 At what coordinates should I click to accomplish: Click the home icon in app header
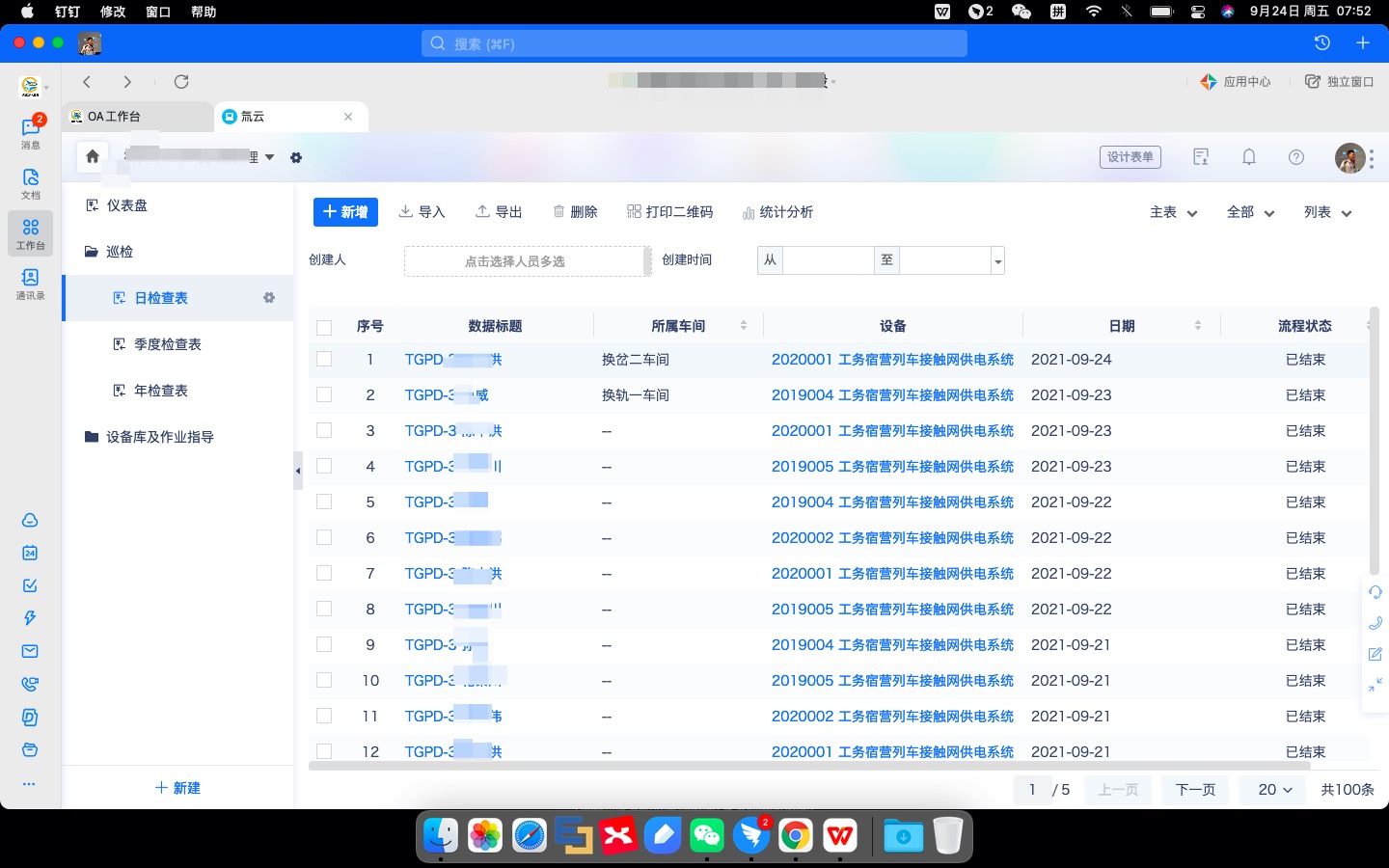[93, 156]
